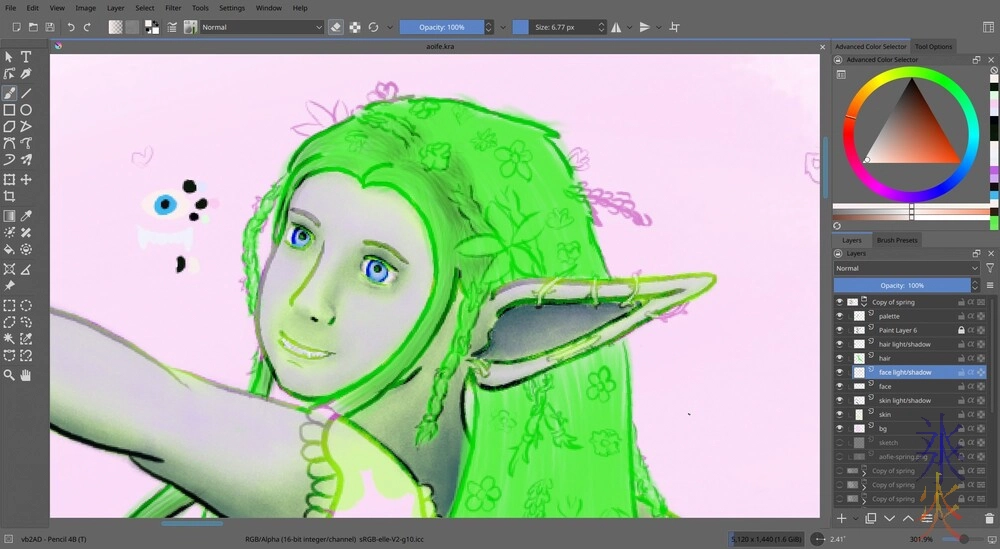This screenshot has height=549, width=1000.
Task: Pick the Rectangle shape tool
Action: coord(9,109)
